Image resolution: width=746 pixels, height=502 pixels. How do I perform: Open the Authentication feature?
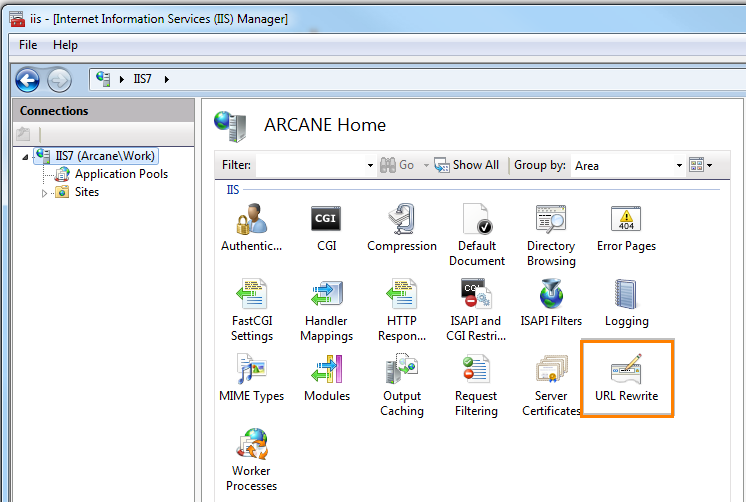(252, 227)
